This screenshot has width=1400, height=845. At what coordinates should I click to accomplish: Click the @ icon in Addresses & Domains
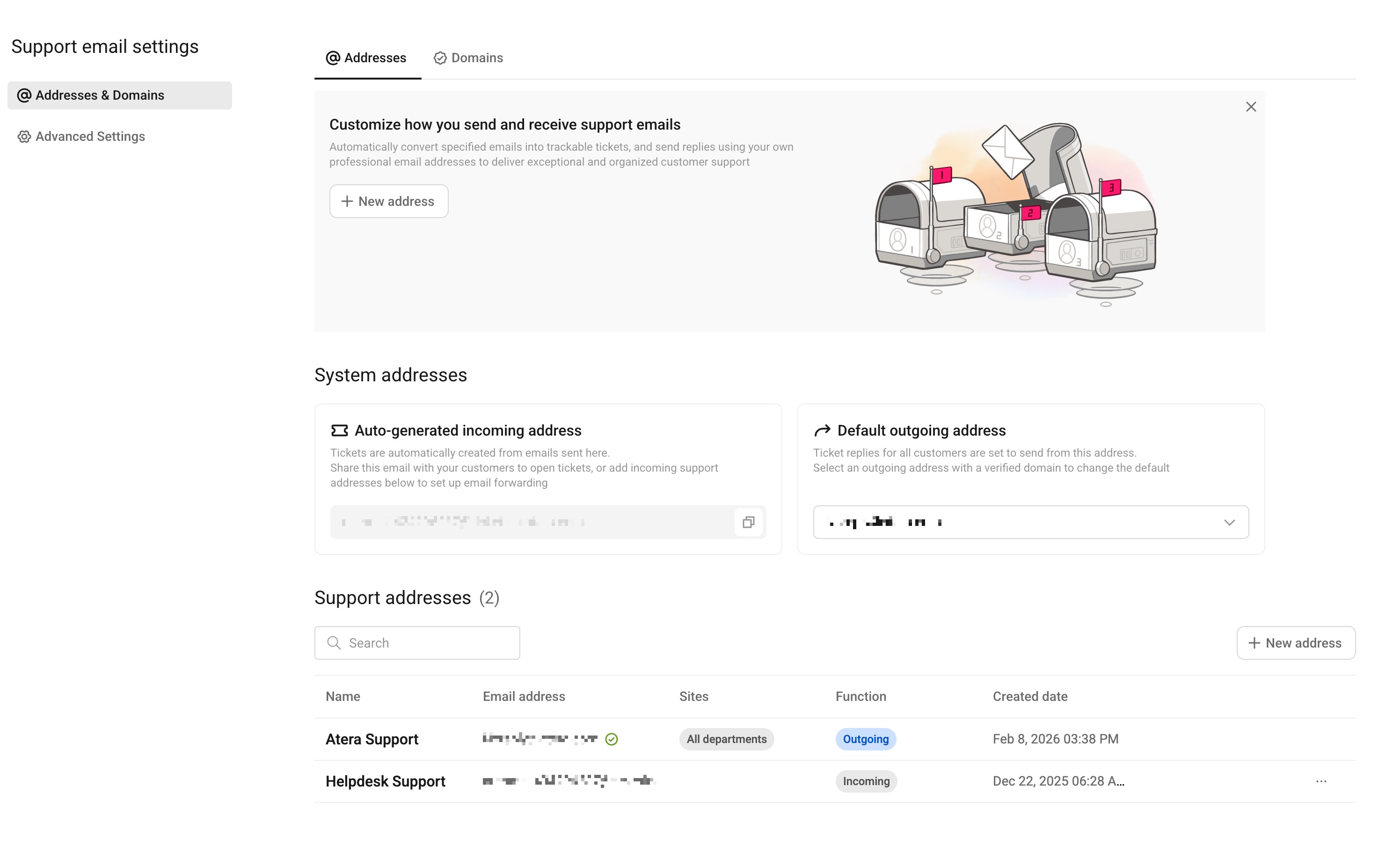(x=24, y=95)
